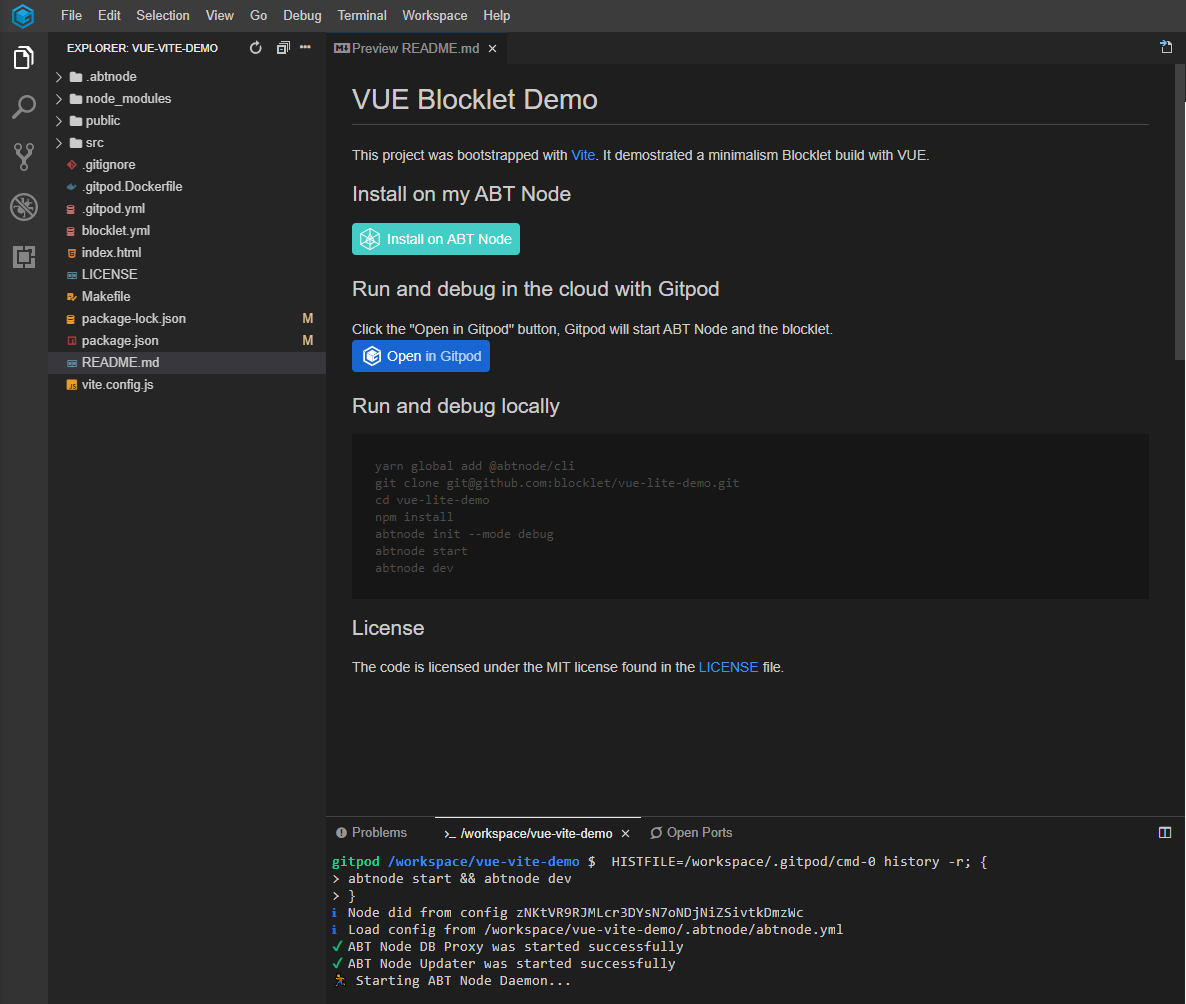
Task: Open package.json in the file tree
Action: (120, 341)
